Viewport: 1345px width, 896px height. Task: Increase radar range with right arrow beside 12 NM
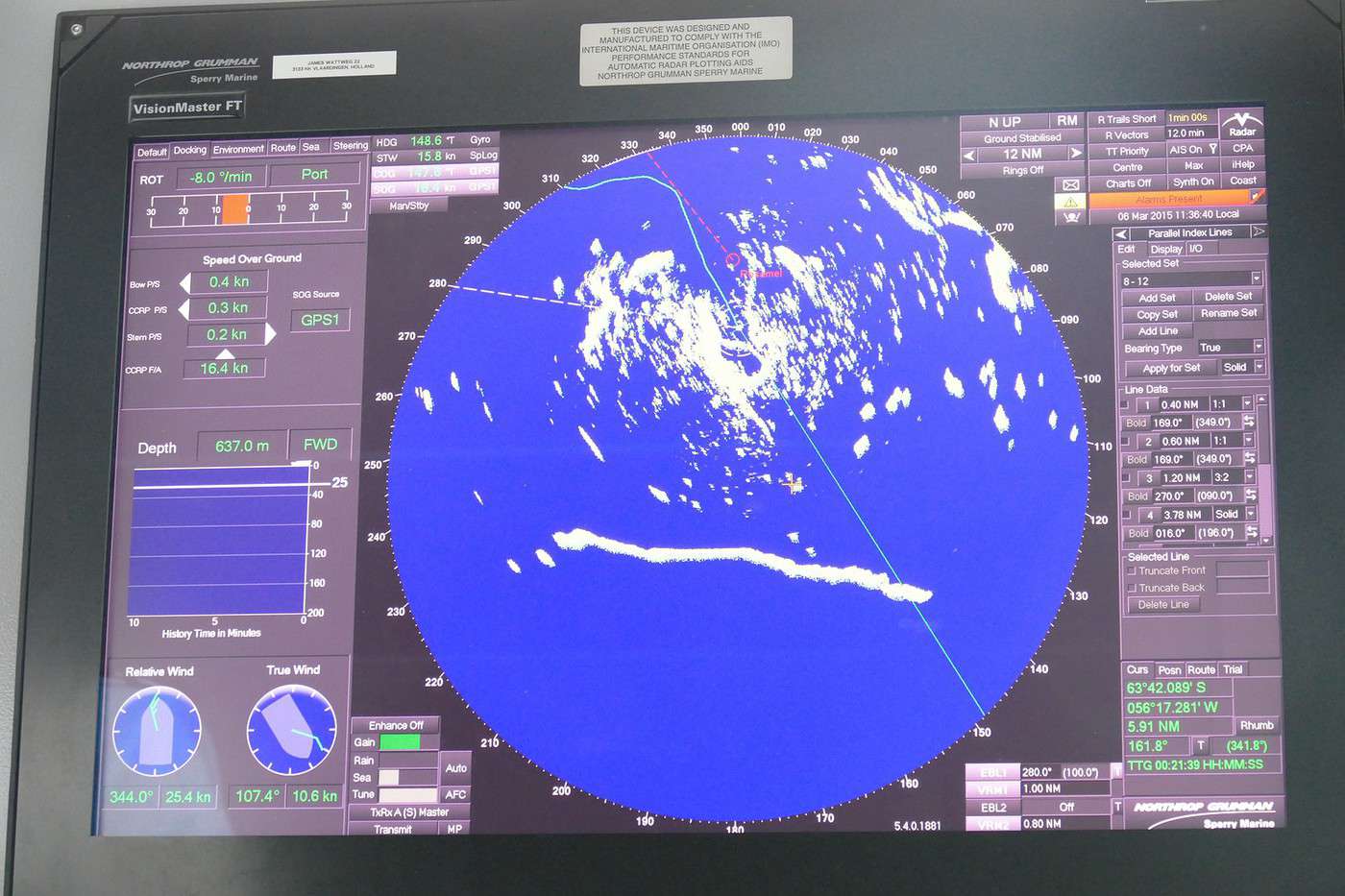[1076, 154]
